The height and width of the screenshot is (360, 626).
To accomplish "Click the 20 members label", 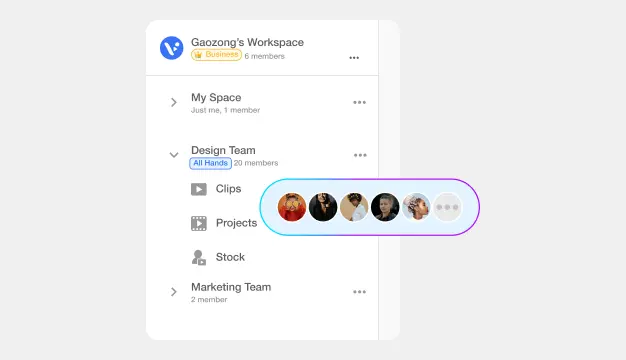I will point(256,163).
